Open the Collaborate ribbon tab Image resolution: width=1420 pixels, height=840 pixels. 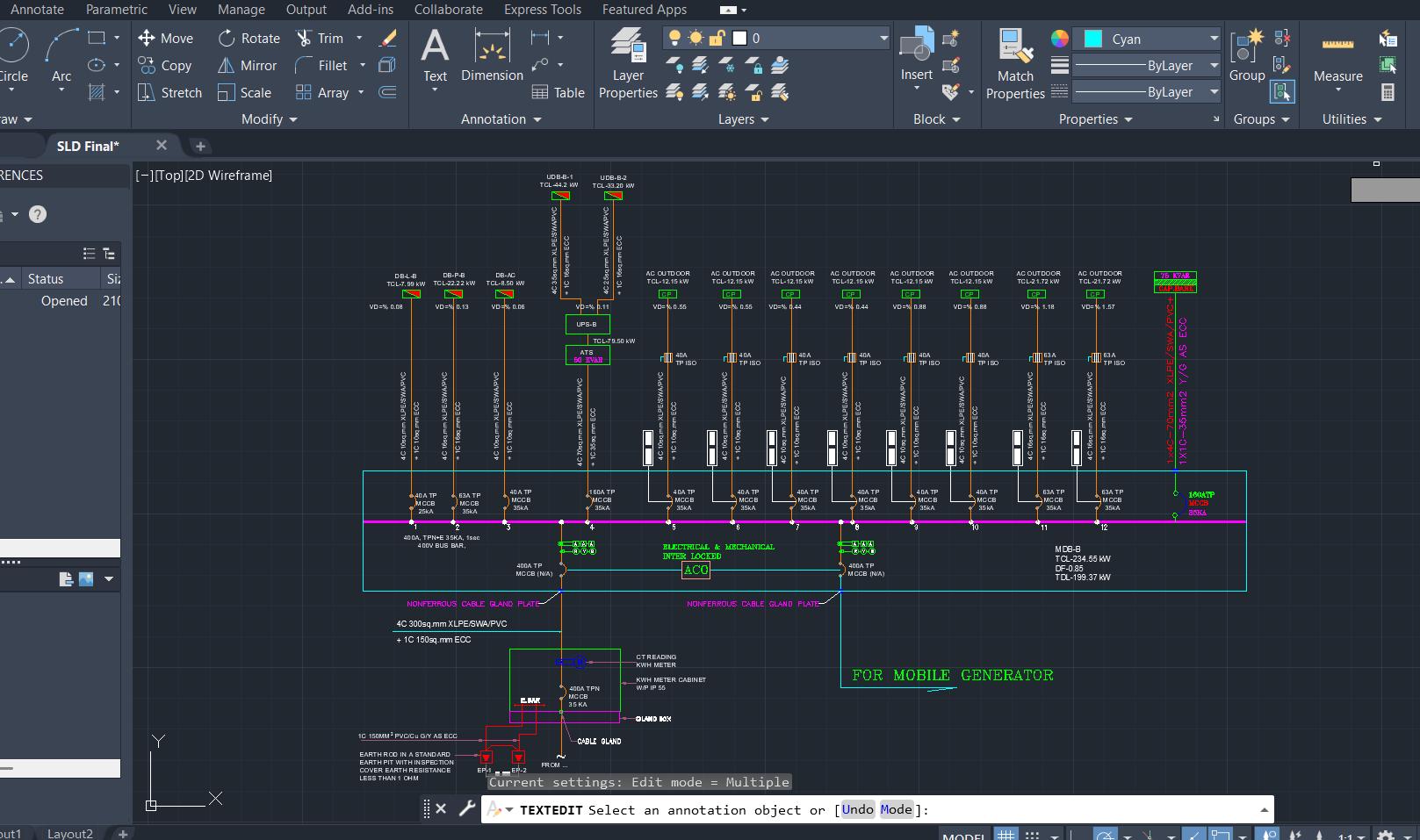coord(449,10)
